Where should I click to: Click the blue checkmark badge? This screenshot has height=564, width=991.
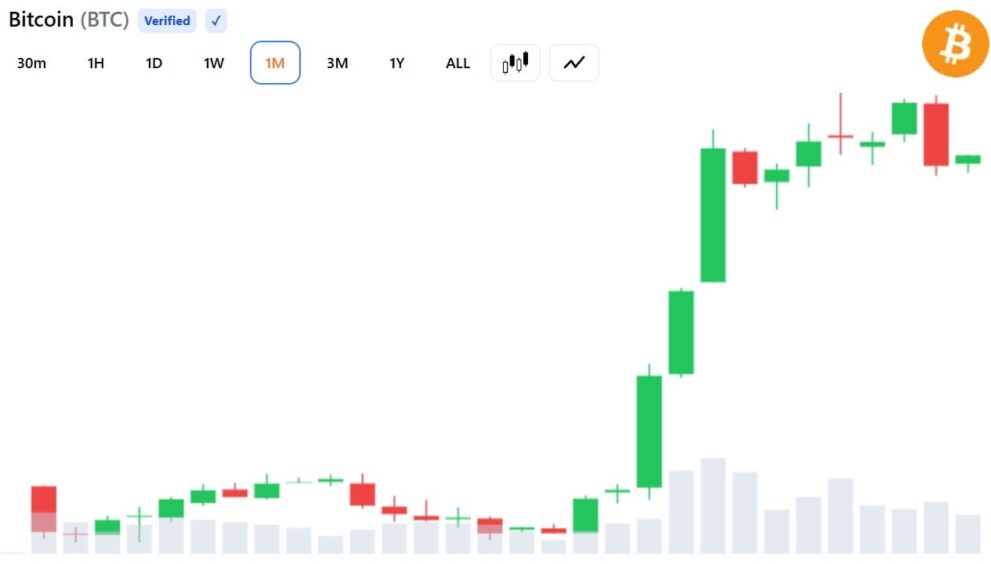[216, 21]
